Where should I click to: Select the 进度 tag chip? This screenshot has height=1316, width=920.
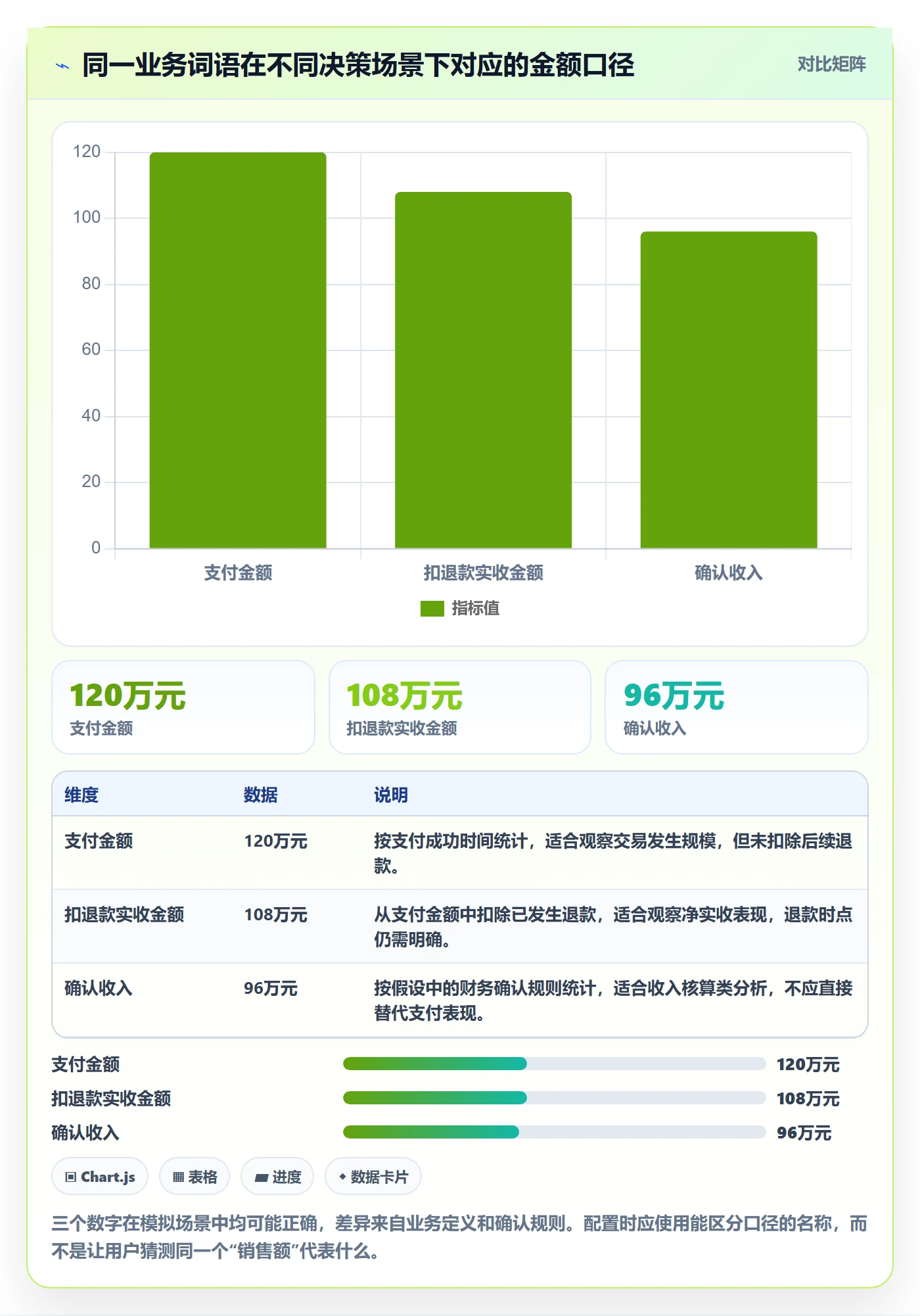click(277, 1177)
